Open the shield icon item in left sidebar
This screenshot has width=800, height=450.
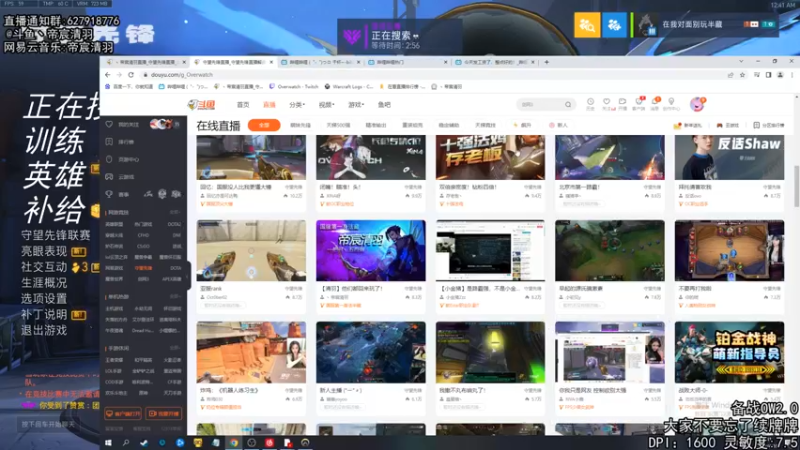click(x=122, y=159)
